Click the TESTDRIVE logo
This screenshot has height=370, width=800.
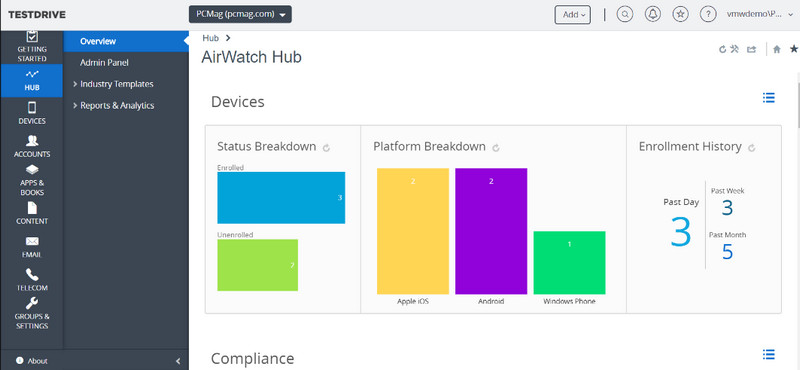coord(37,15)
